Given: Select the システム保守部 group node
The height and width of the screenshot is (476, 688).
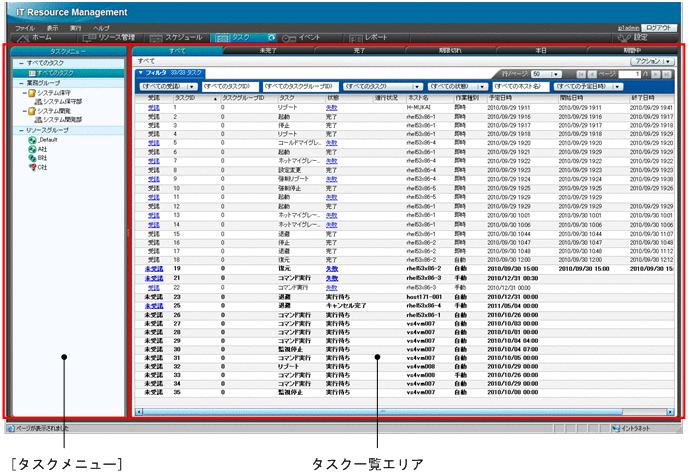Looking at the screenshot, I should [x=58, y=101].
